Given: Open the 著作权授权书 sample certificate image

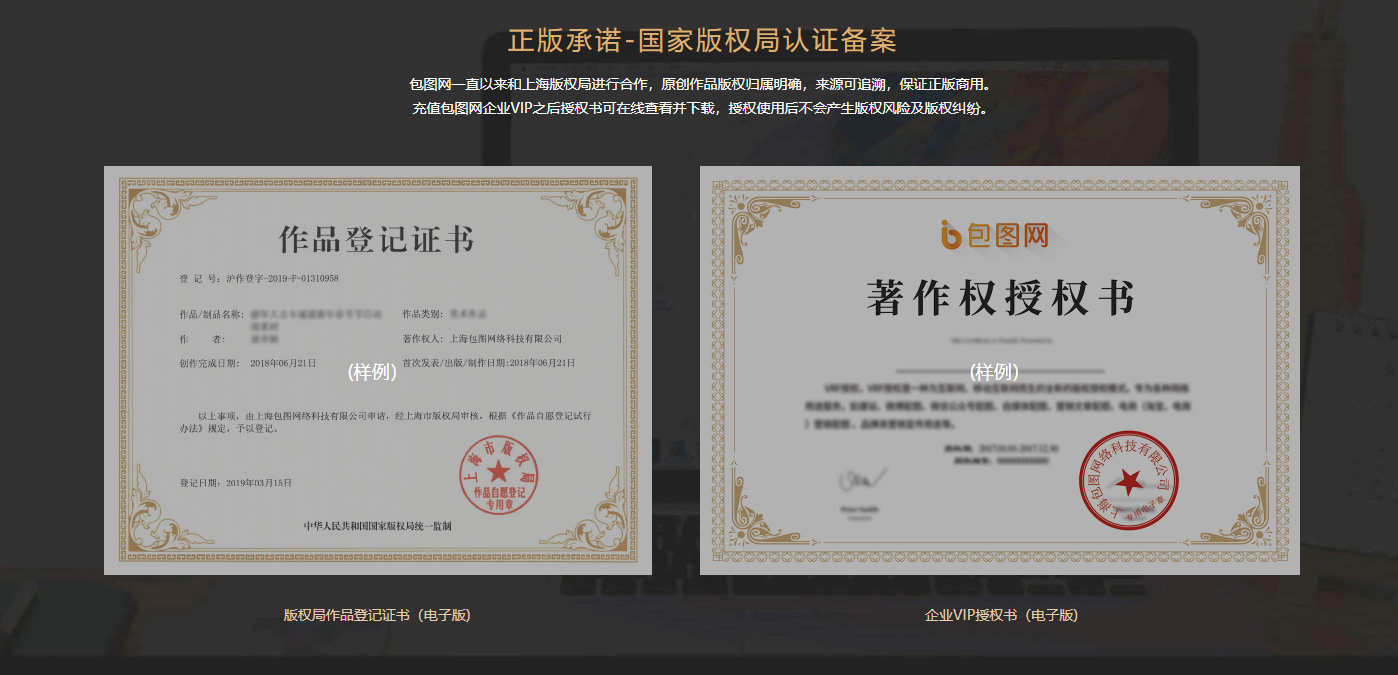Looking at the screenshot, I should 1000,370.
